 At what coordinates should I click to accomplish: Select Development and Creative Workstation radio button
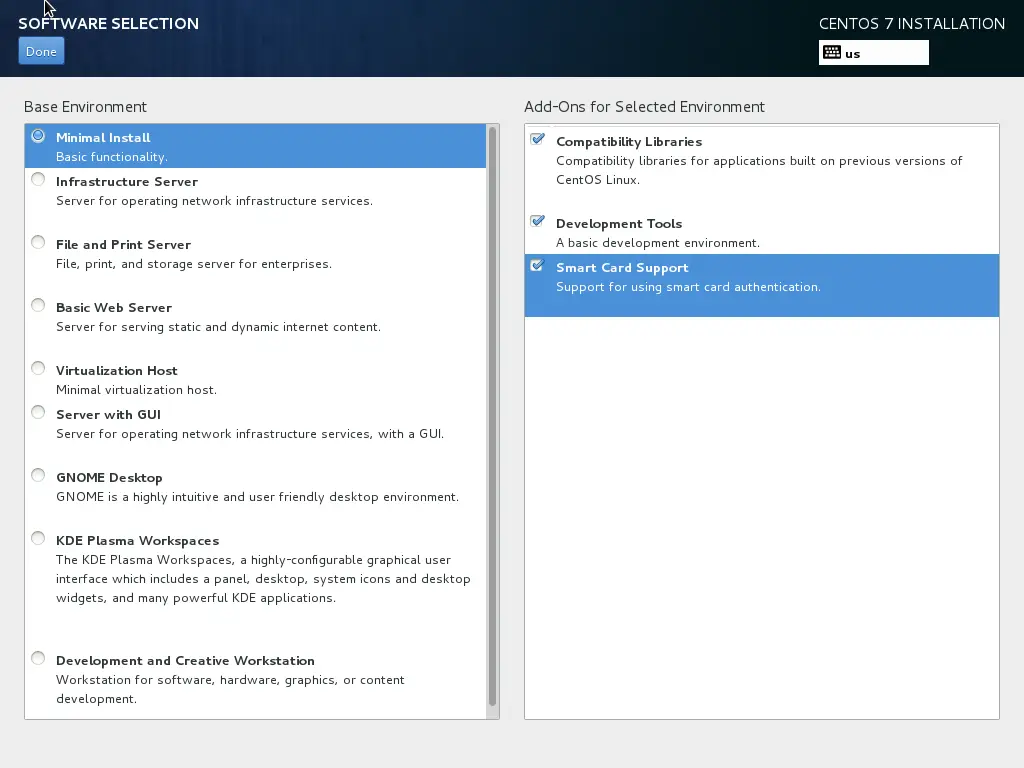tap(38, 658)
